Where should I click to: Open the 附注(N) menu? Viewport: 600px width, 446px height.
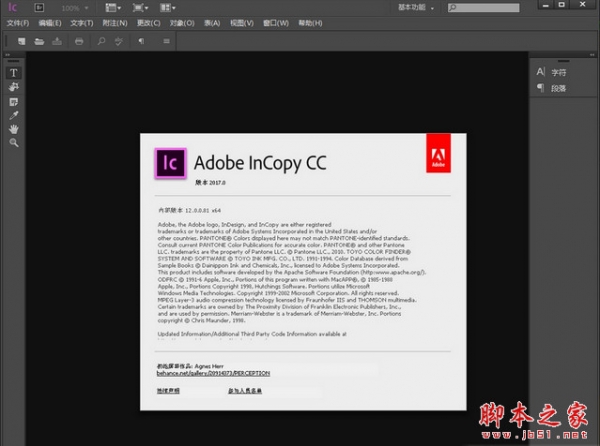[x=115, y=23]
